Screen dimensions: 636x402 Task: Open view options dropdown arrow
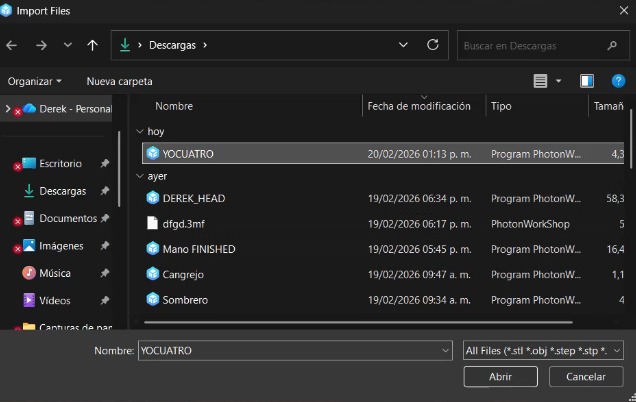click(559, 81)
